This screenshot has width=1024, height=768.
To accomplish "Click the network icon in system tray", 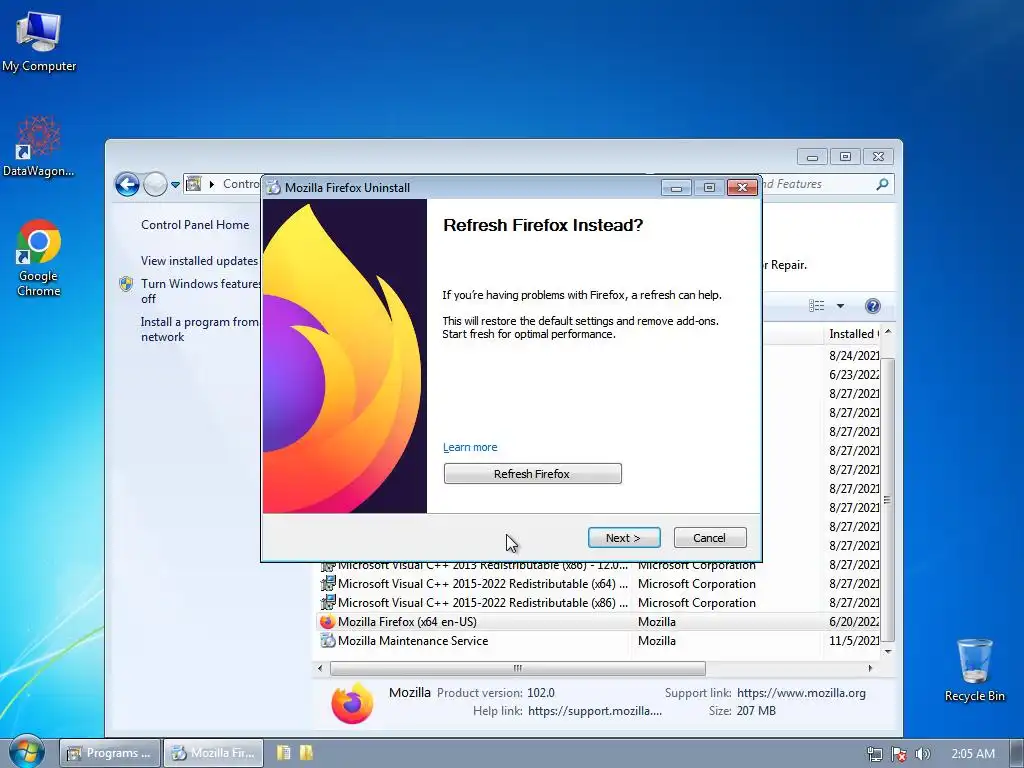I will [874, 754].
